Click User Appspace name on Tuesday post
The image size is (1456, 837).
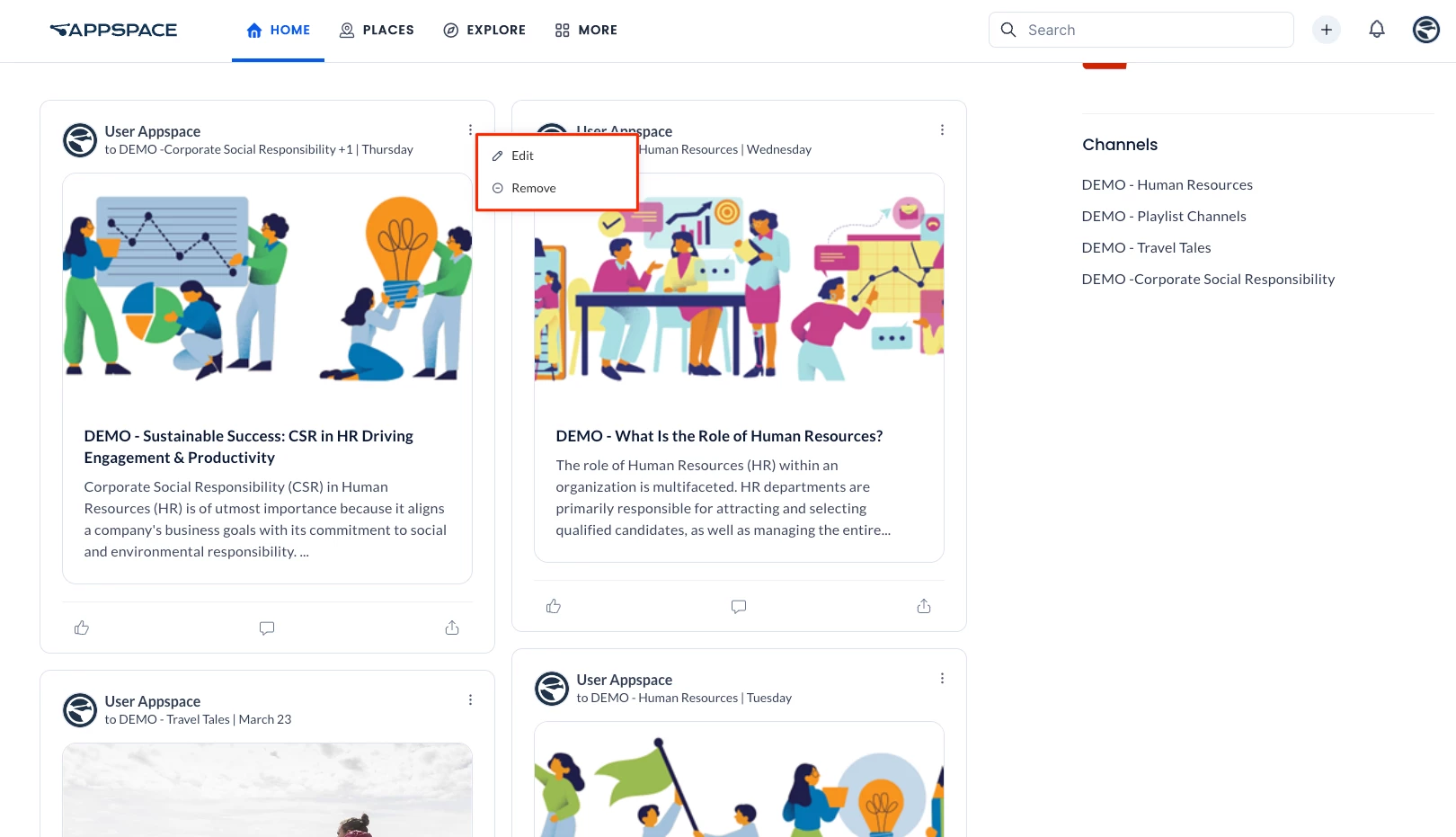pyautogui.click(x=624, y=680)
